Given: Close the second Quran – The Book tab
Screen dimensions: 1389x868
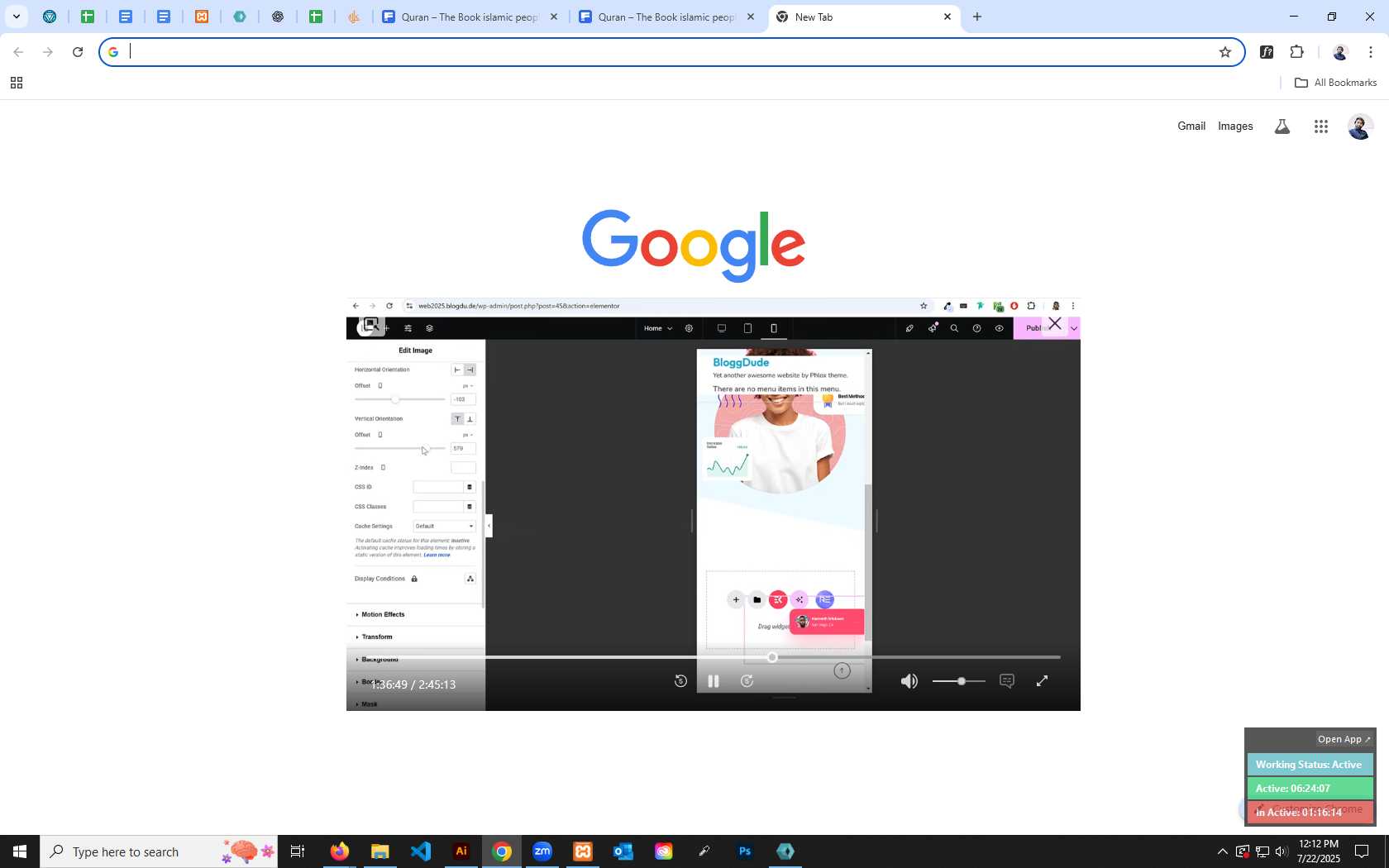Looking at the screenshot, I should 751,17.
